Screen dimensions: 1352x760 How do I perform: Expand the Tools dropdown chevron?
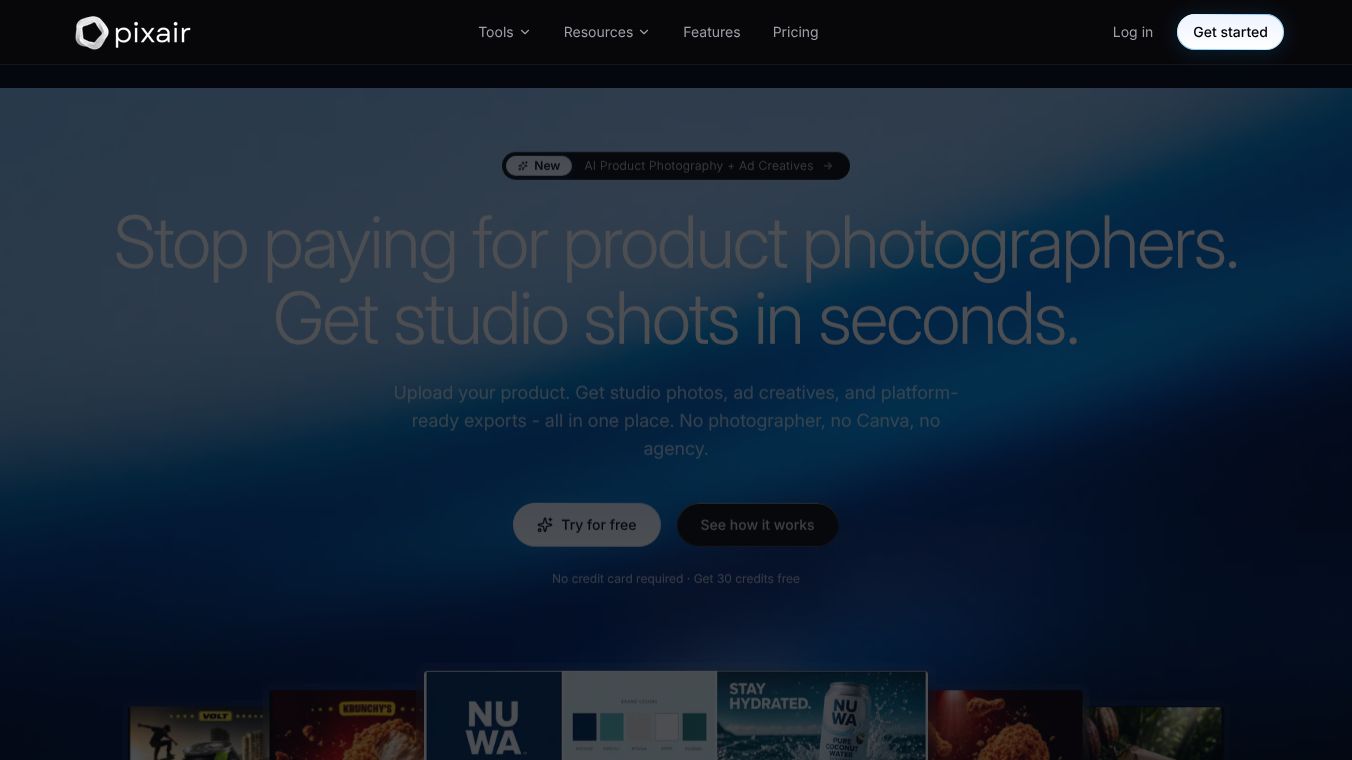point(525,33)
